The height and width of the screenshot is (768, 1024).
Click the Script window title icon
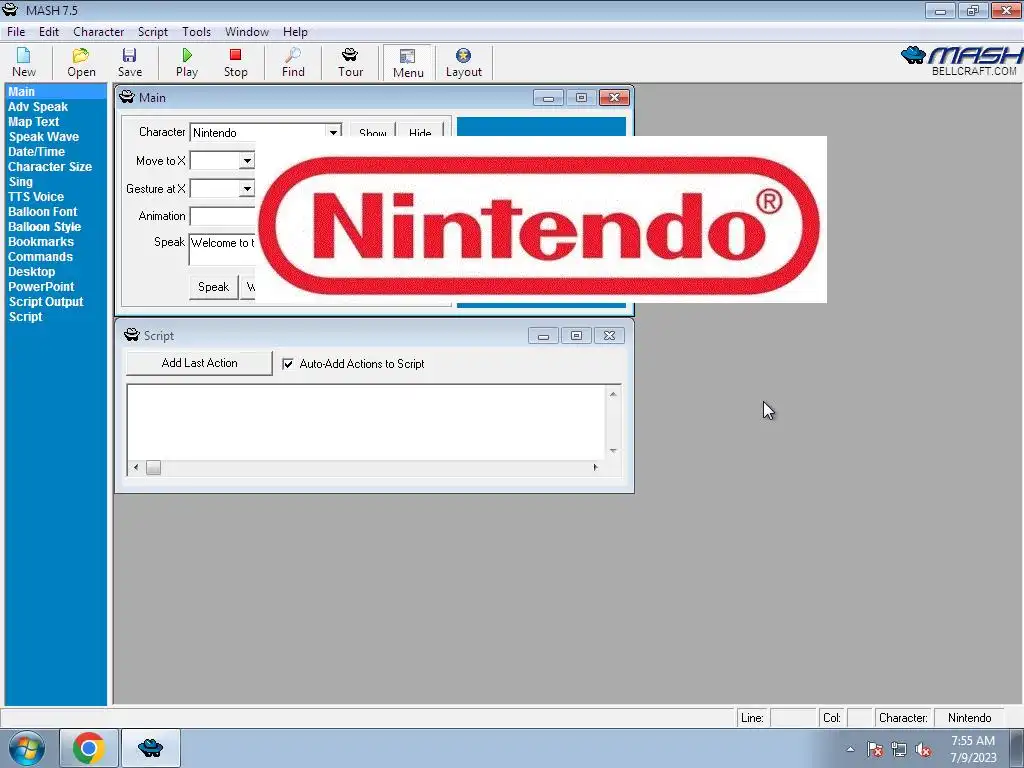[x=132, y=335]
